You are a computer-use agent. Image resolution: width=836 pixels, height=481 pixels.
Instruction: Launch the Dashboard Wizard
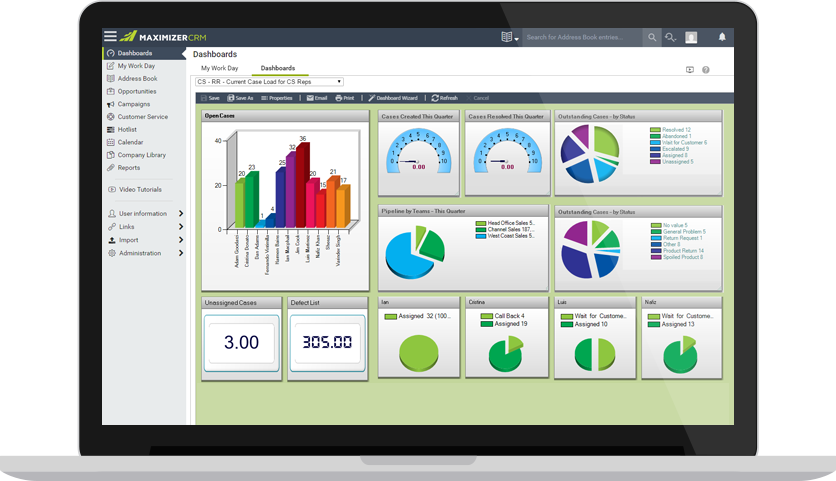pyautogui.click(x=393, y=98)
